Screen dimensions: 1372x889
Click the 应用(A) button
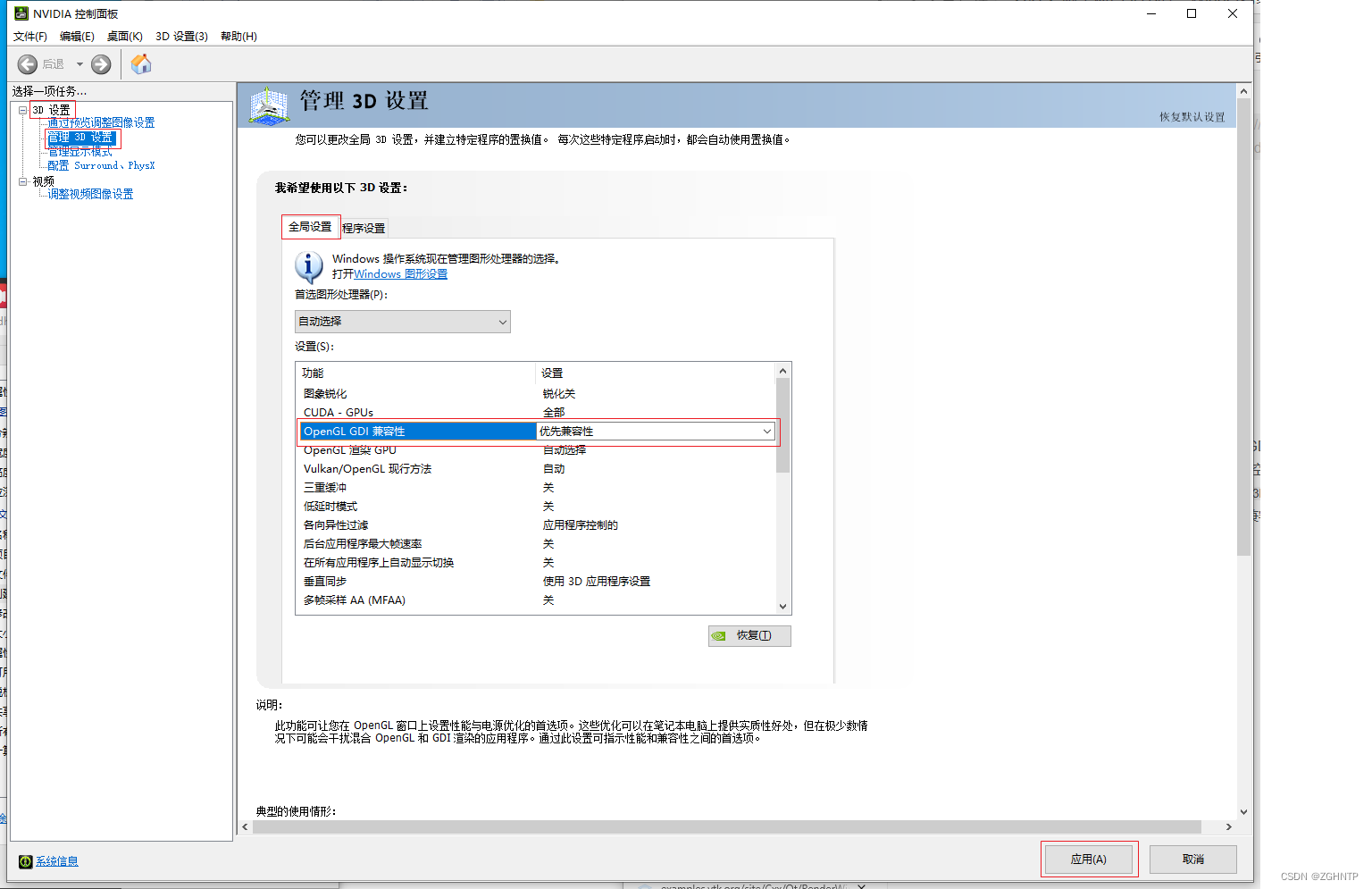[x=1088, y=860]
